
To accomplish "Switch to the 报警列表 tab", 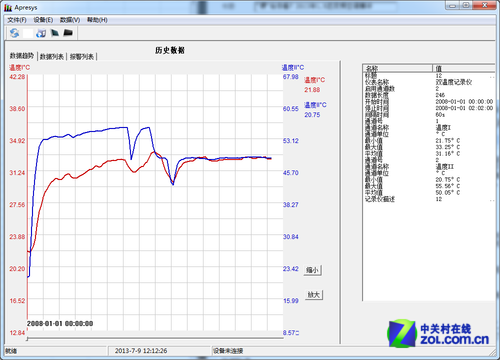I will click(82, 57).
